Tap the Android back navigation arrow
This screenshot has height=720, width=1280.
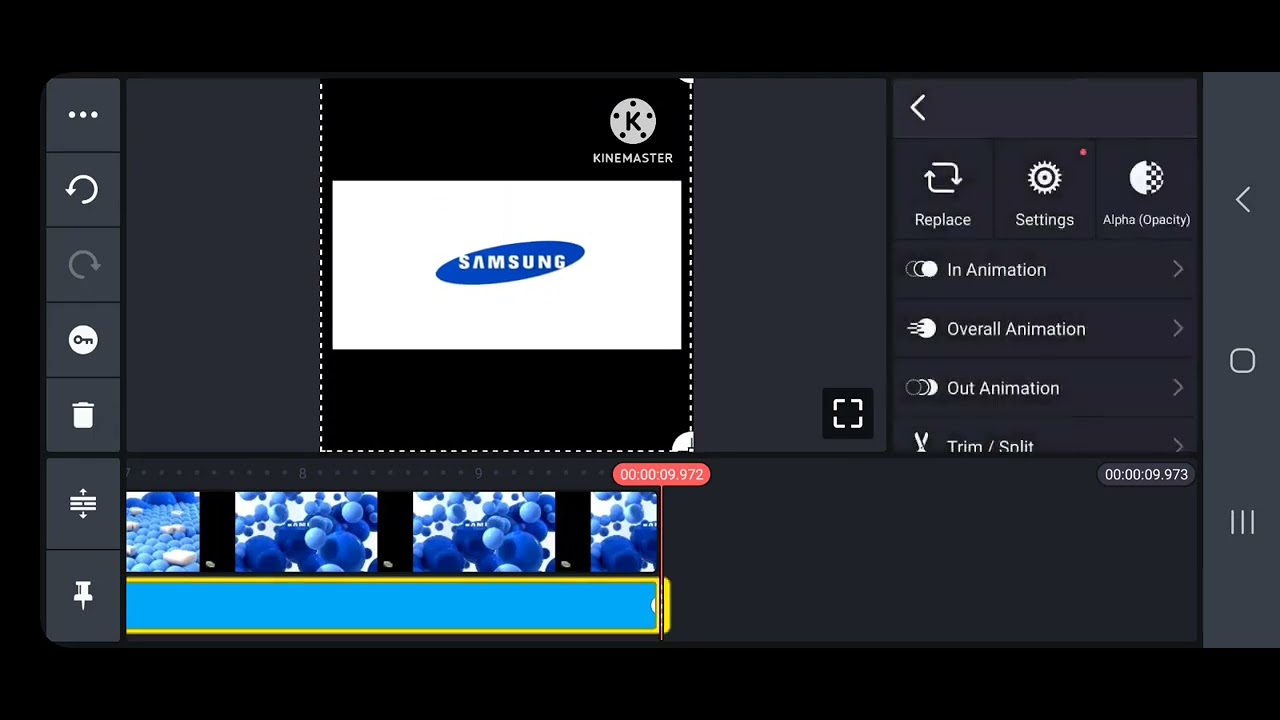pyautogui.click(x=1242, y=200)
